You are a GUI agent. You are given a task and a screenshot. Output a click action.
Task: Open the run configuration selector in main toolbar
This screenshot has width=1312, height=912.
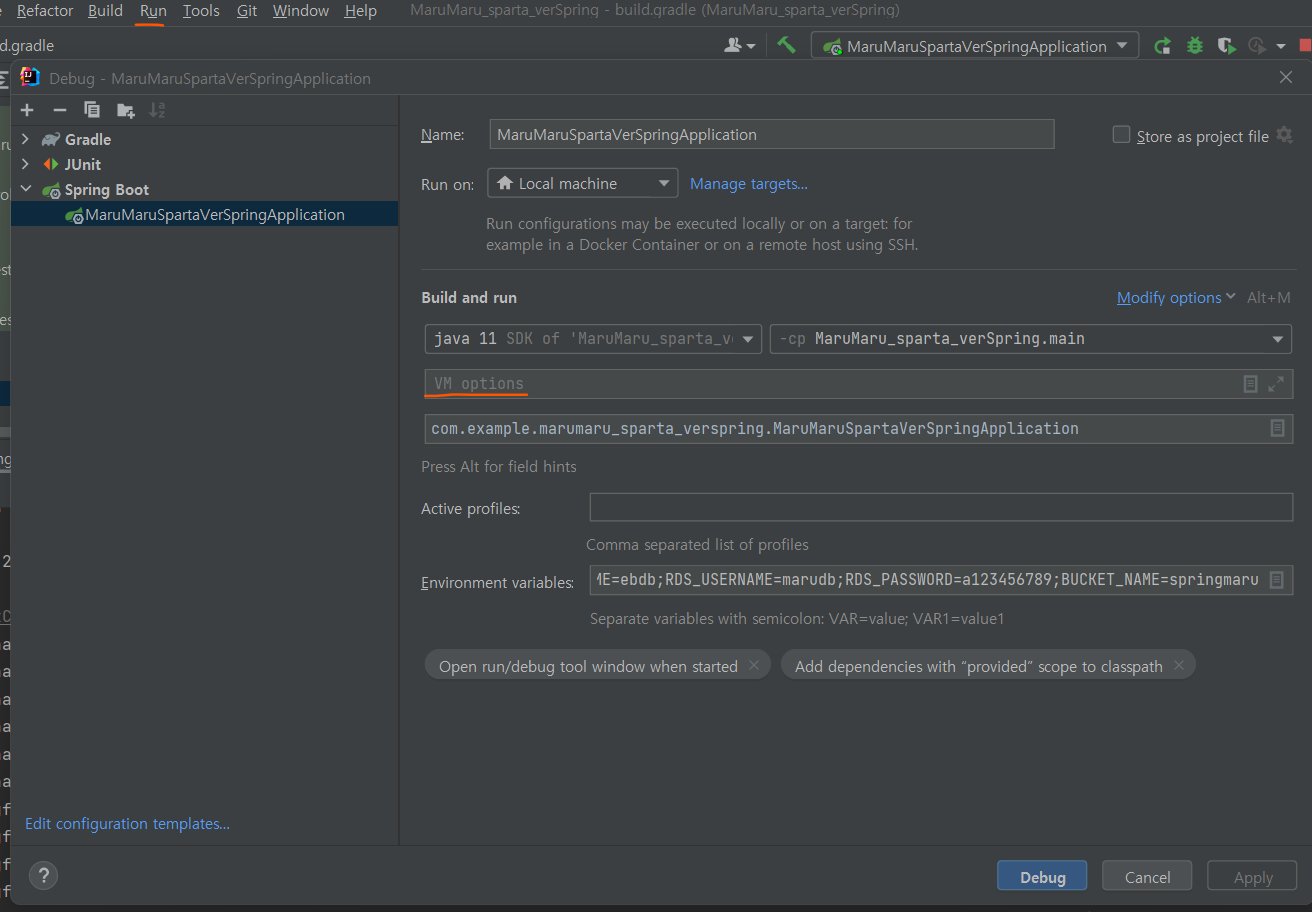click(974, 46)
